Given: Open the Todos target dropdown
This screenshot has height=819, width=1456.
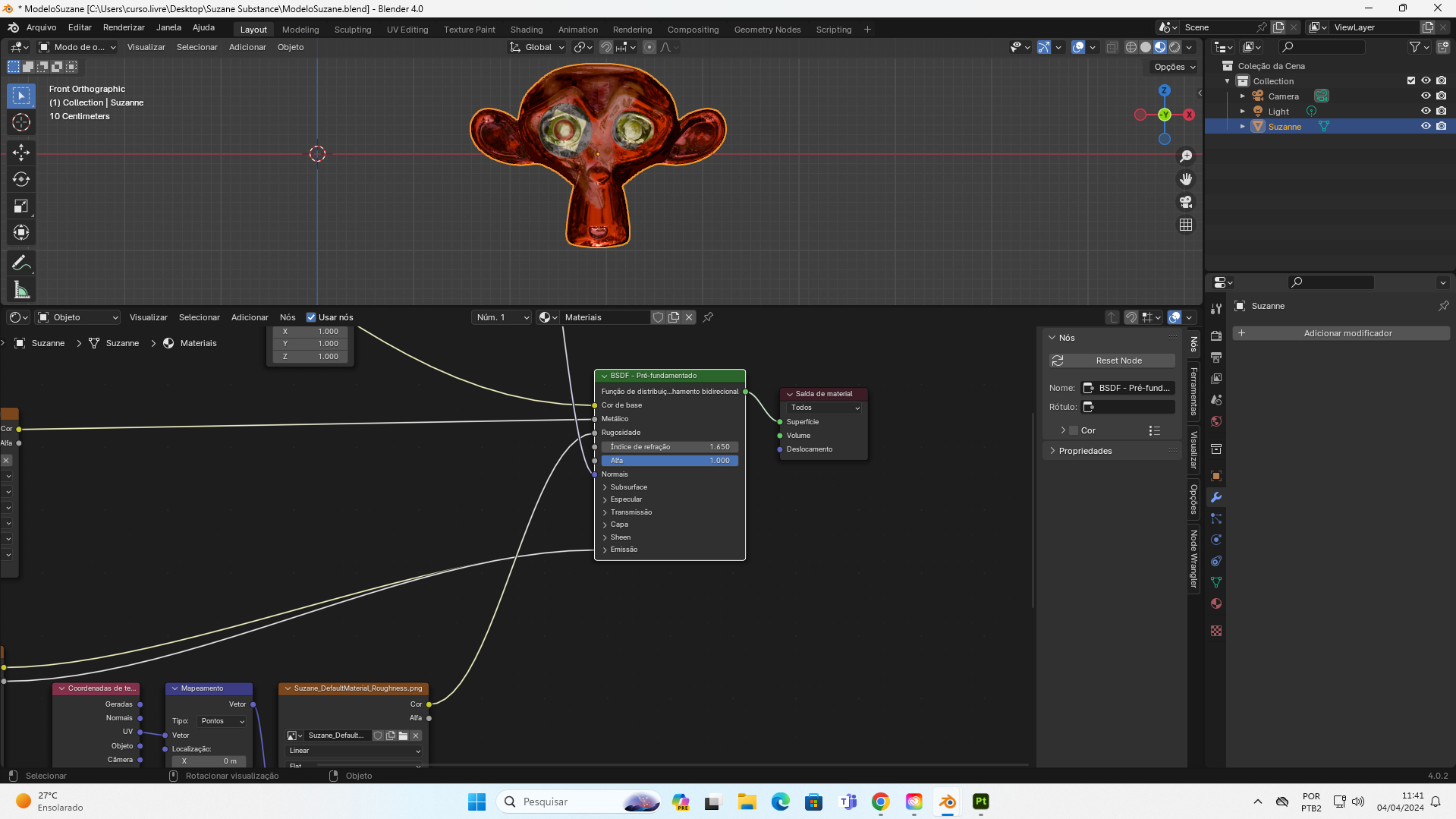Looking at the screenshot, I should click(824, 408).
